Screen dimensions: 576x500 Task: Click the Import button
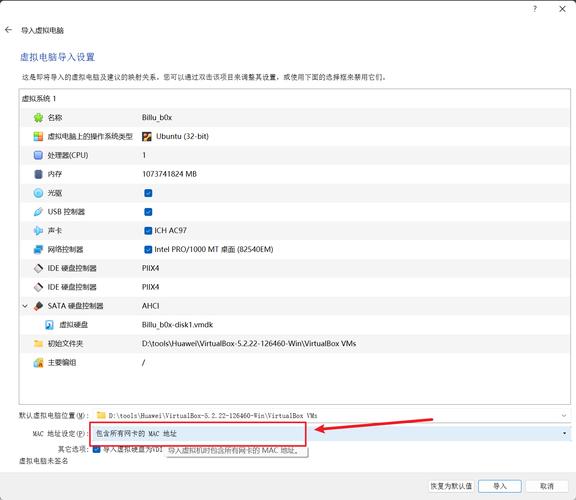pyautogui.click(x=500, y=486)
